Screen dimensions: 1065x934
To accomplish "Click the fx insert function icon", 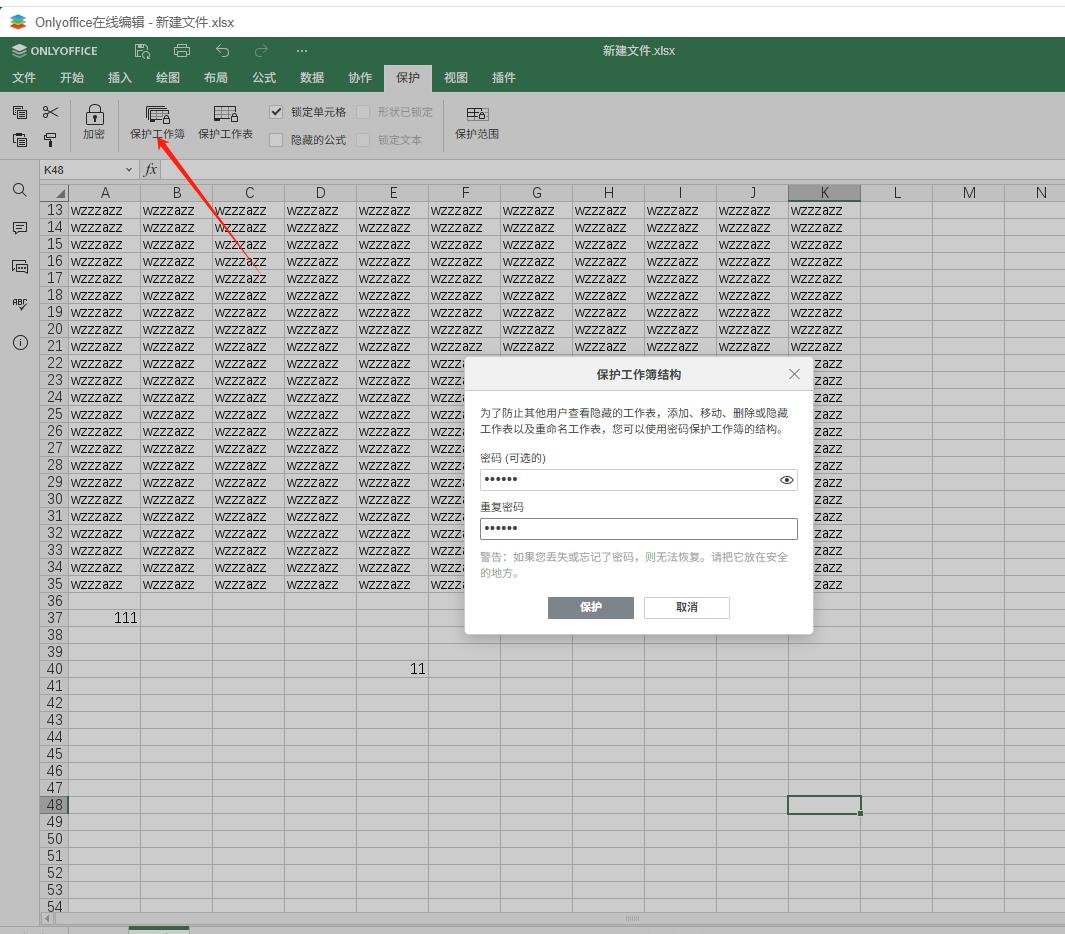I will tap(150, 170).
